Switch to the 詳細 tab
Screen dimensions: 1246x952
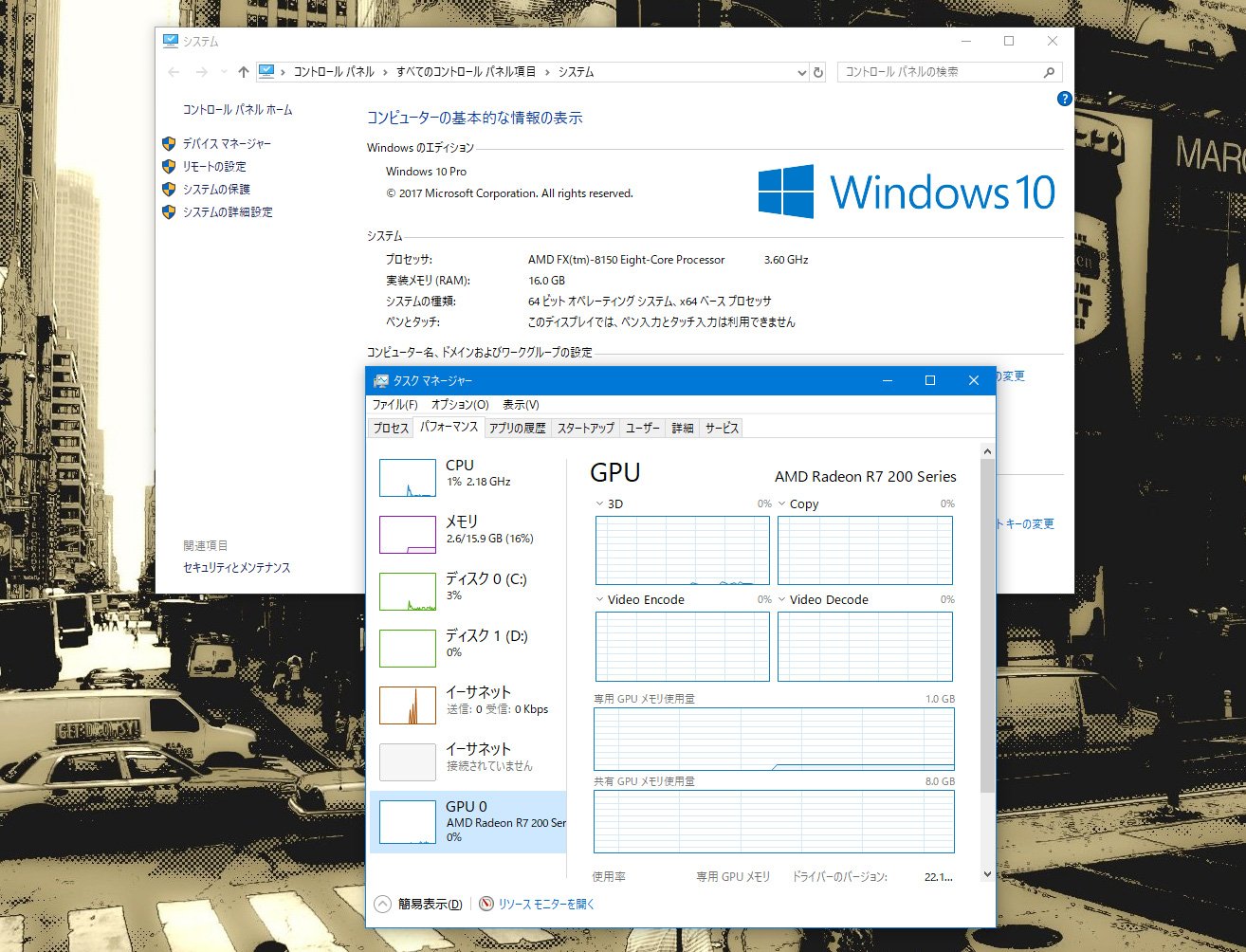pos(683,429)
